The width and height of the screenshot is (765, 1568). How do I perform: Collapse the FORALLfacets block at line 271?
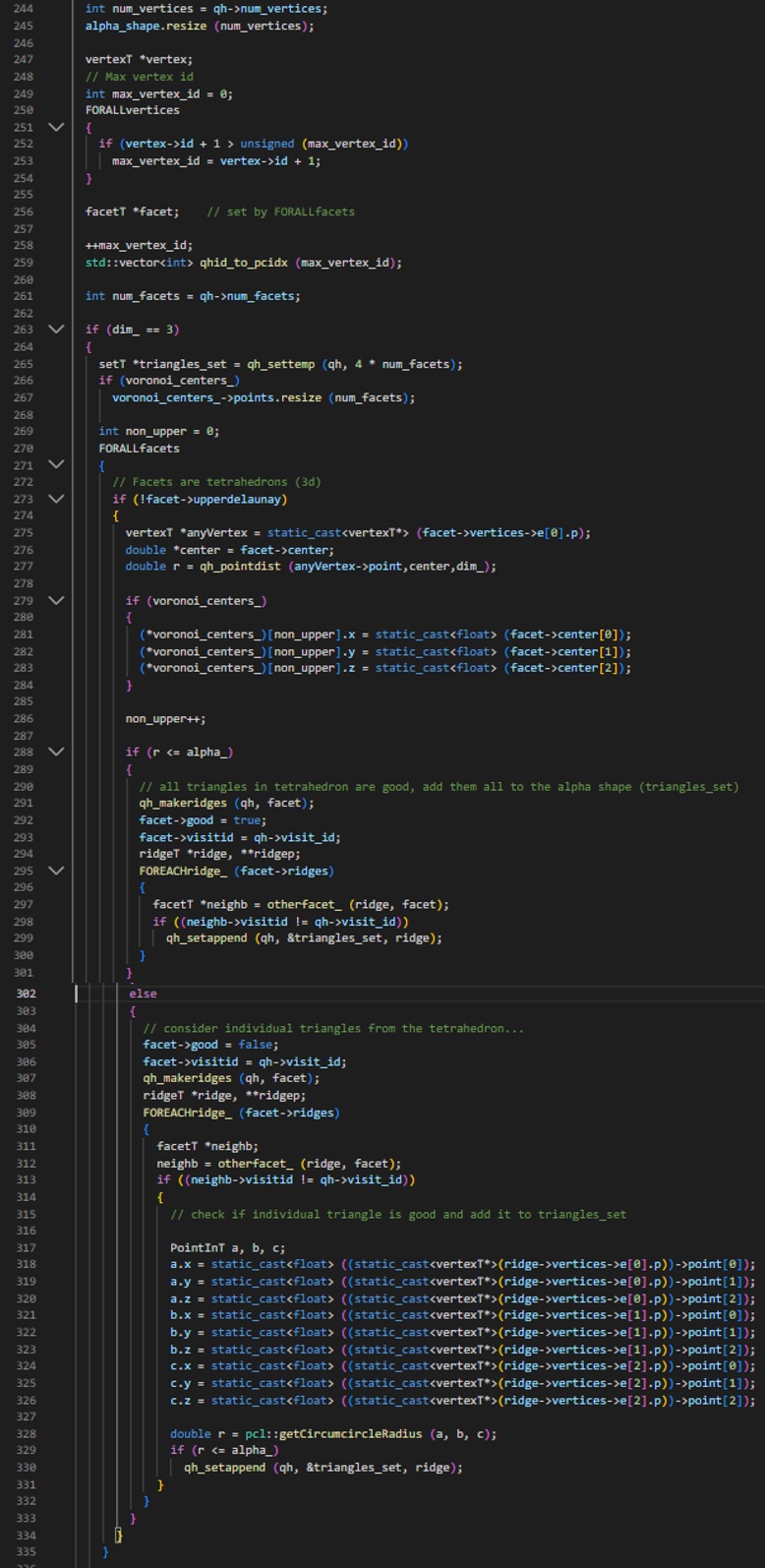tap(56, 464)
